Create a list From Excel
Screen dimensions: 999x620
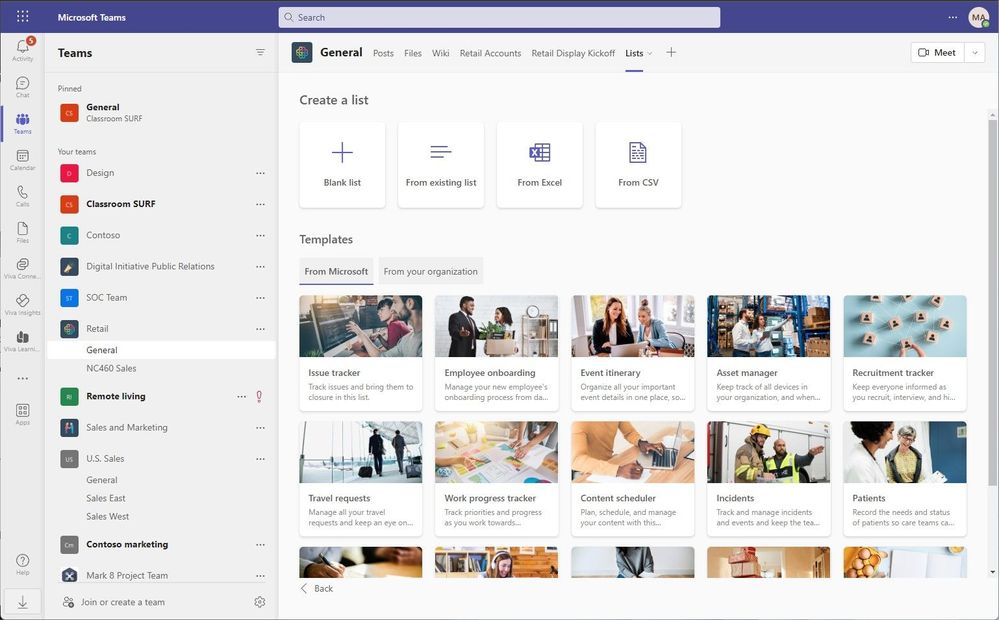540,165
